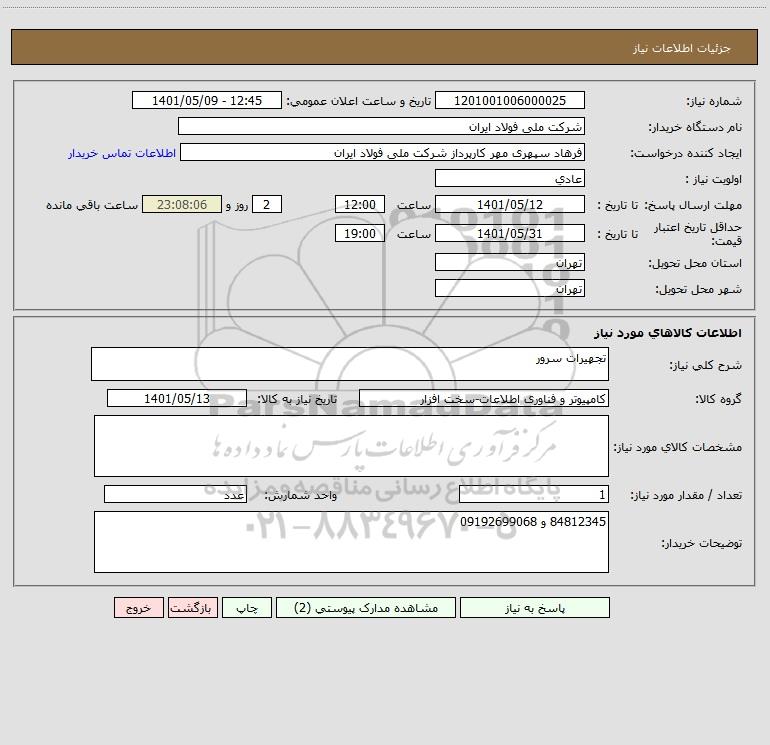Click the deadline time field 12:00

359,204
